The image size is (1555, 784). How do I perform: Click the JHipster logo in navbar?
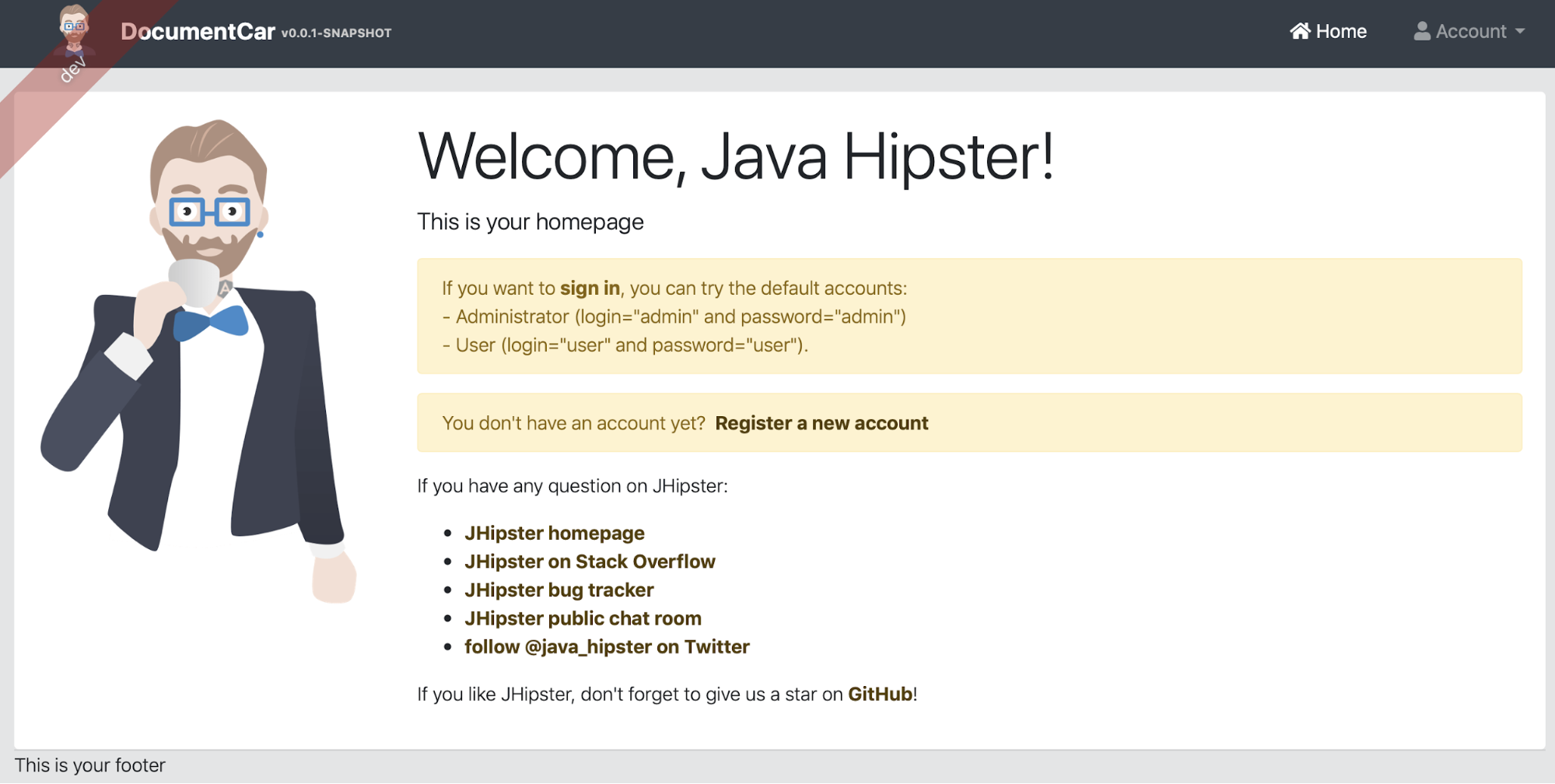(74, 32)
